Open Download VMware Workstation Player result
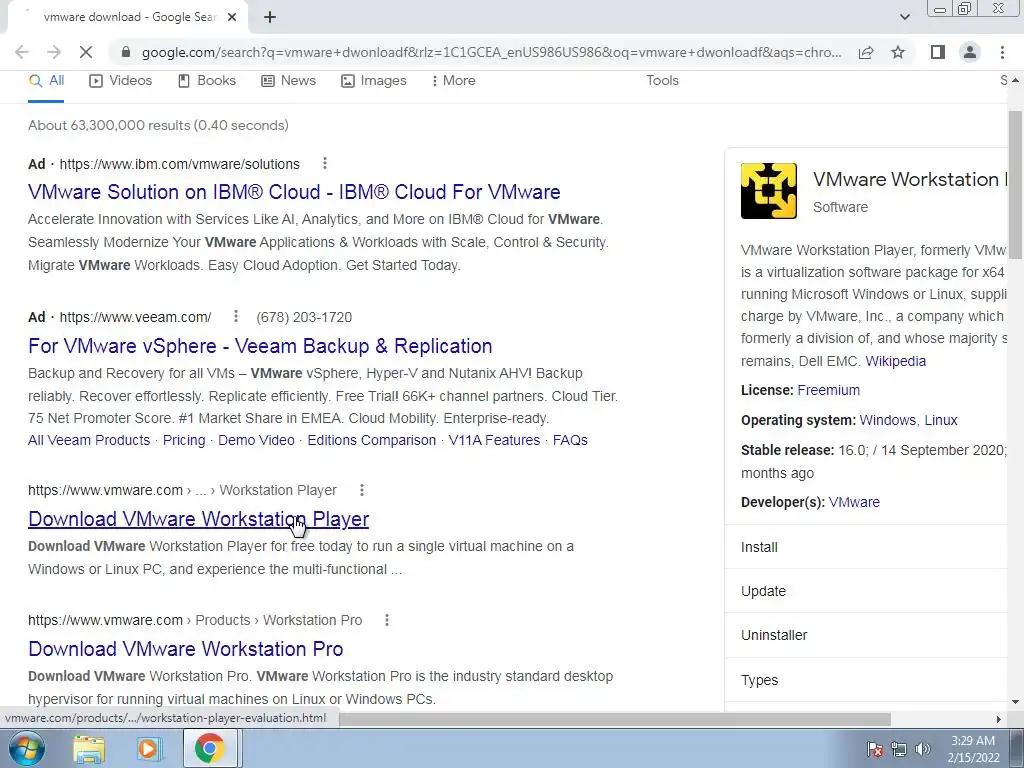1024x768 pixels. (x=199, y=519)
